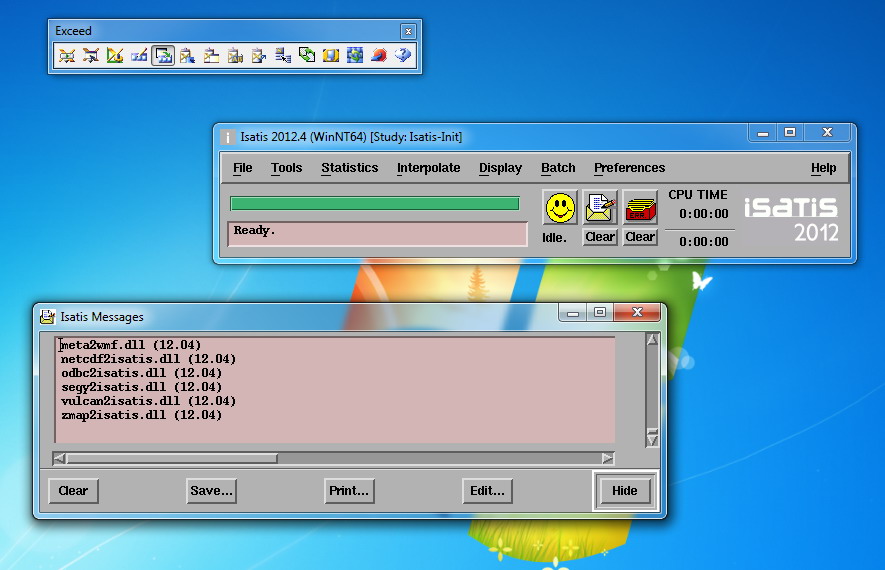
Task: Click the Print... button
Action: click(x=349, y=491)
